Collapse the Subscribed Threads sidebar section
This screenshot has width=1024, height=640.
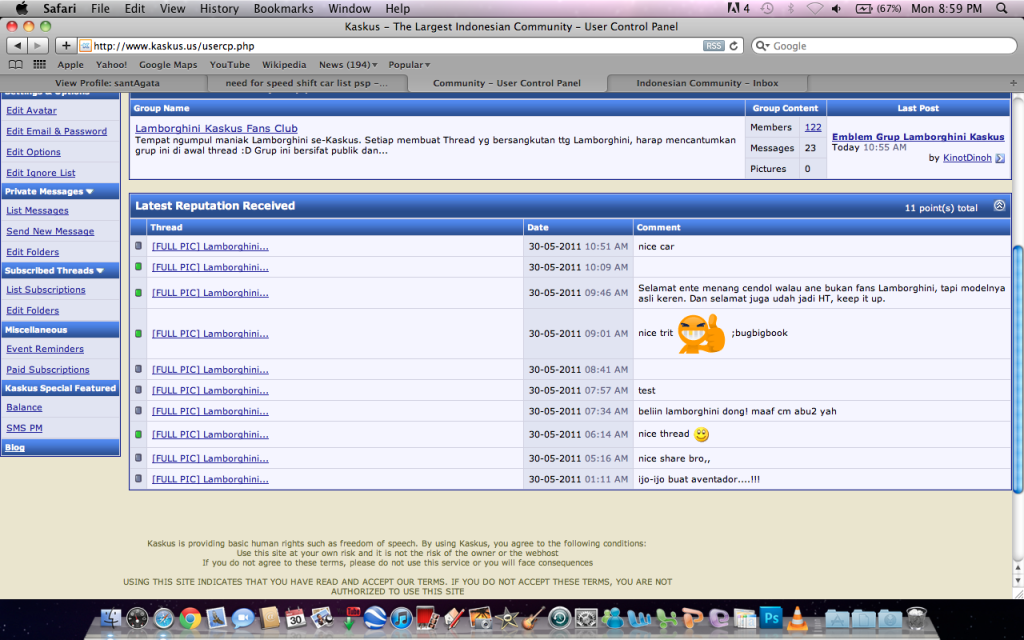pyautogui.click(x=100, y=270)
